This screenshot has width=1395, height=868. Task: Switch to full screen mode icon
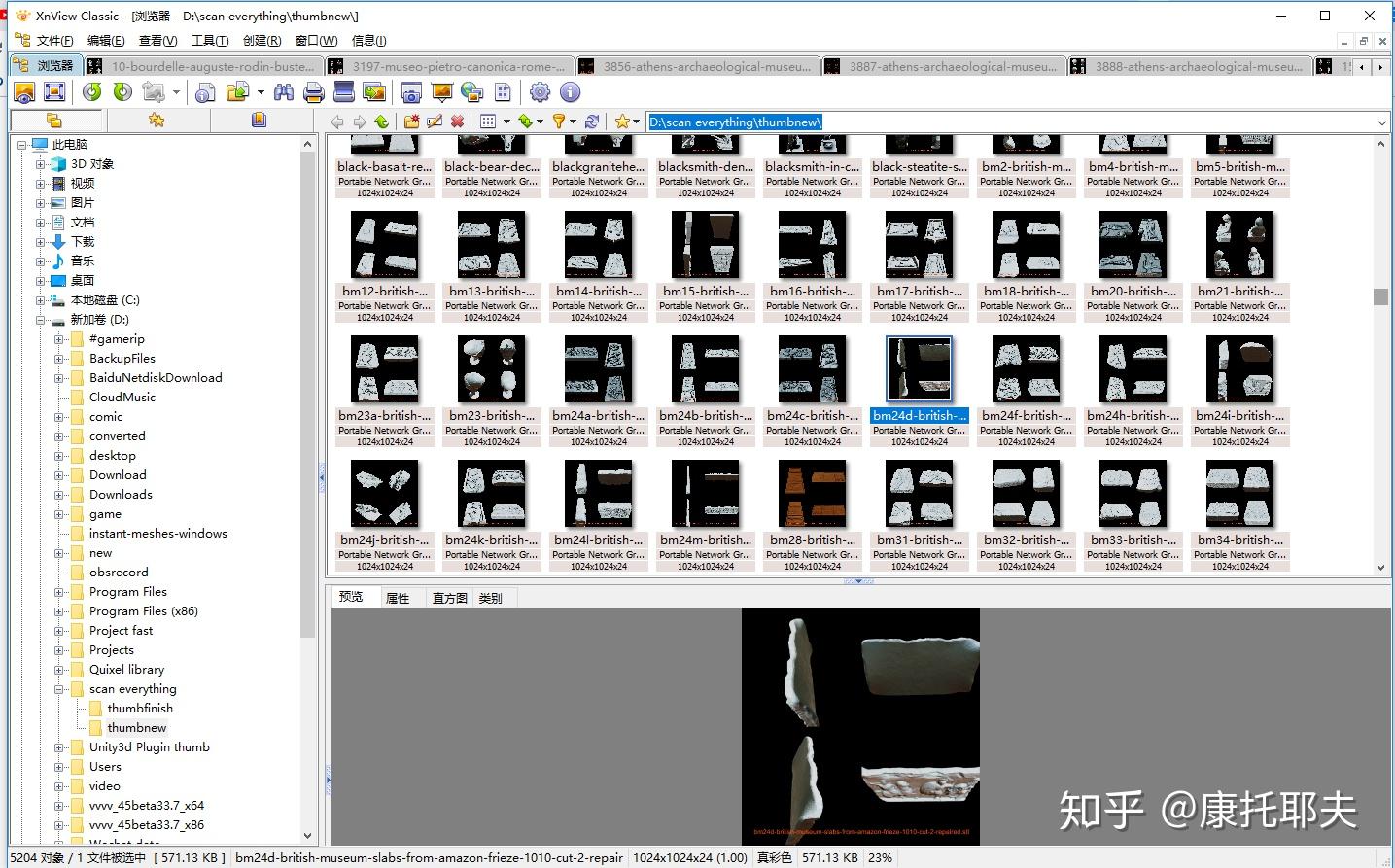pos(54,92)
